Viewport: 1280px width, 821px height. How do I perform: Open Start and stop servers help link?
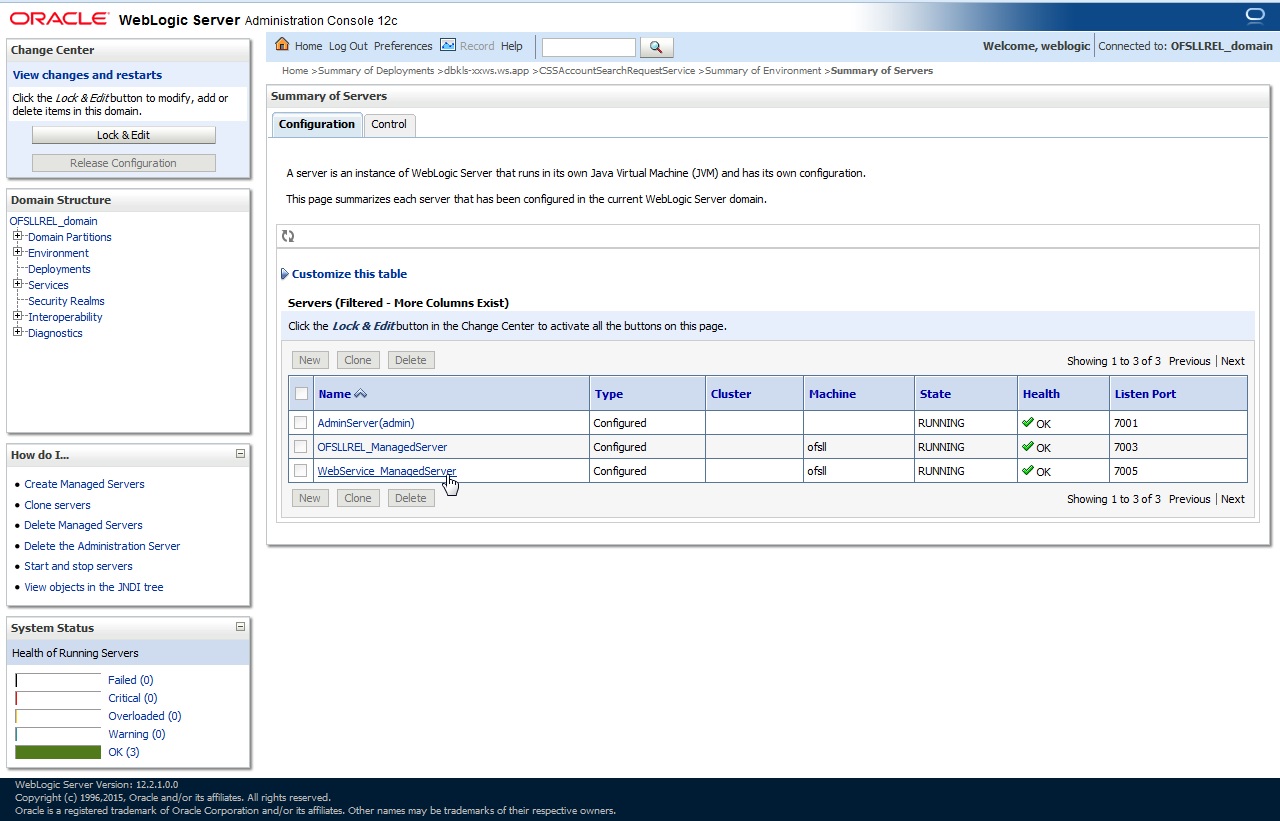(x=78, y=566)
